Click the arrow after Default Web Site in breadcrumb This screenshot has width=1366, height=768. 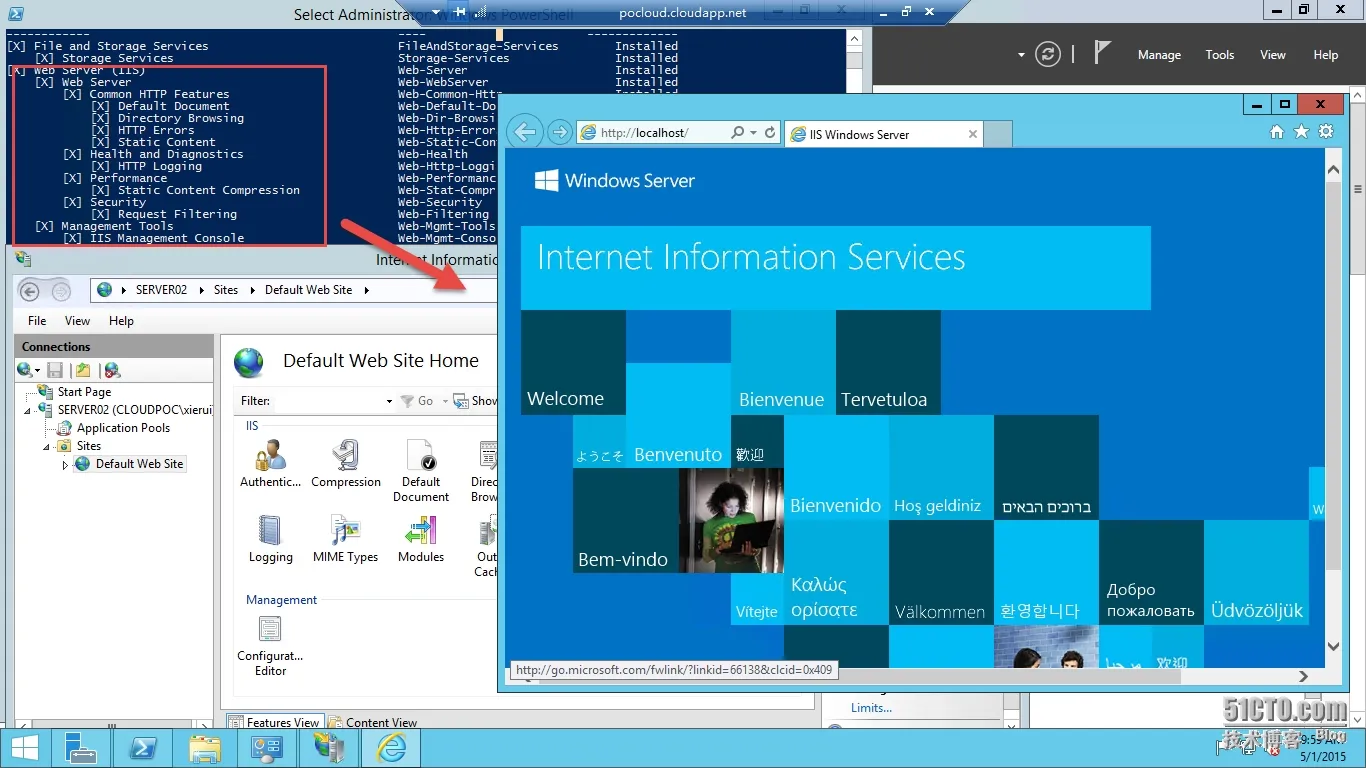(x=366, y=290)
